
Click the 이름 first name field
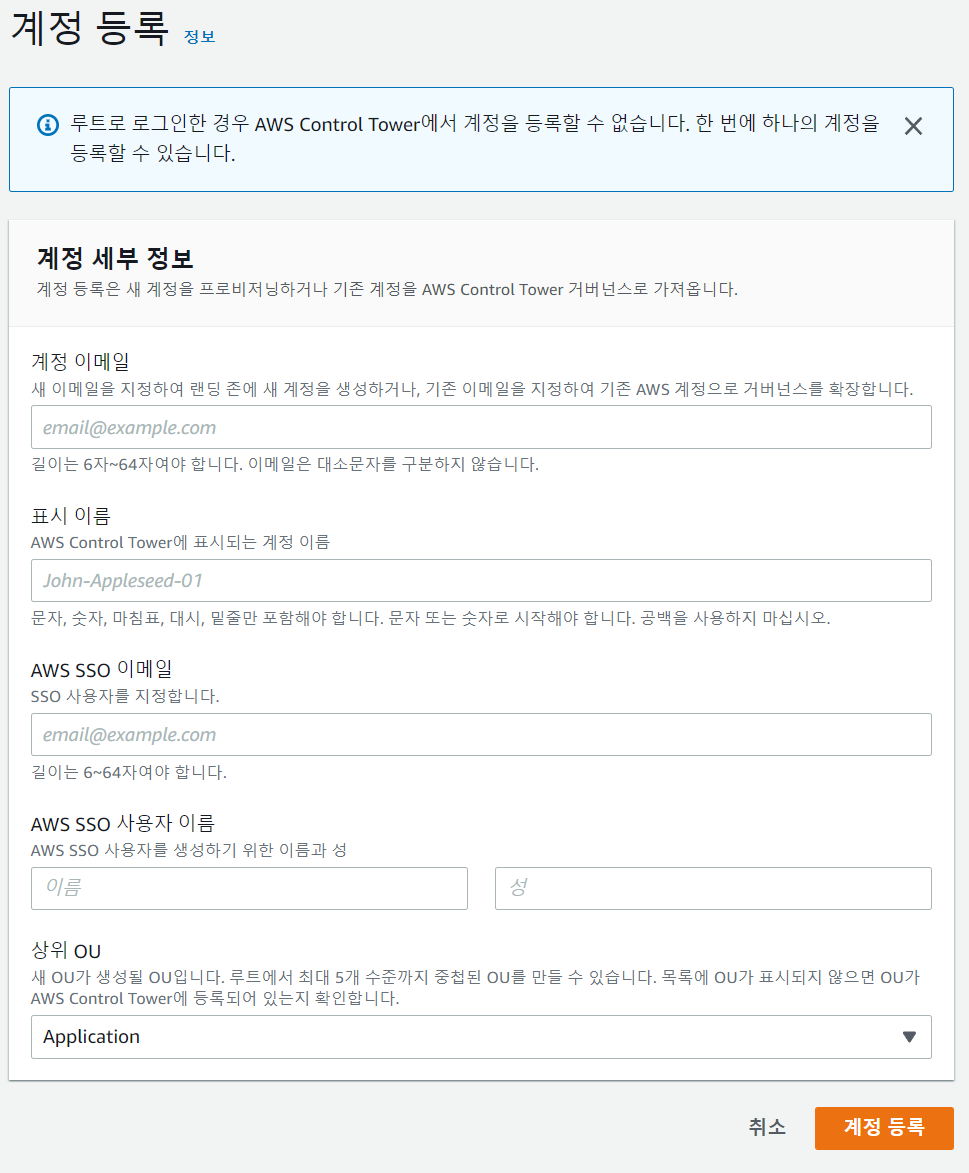tap(249, 888)
